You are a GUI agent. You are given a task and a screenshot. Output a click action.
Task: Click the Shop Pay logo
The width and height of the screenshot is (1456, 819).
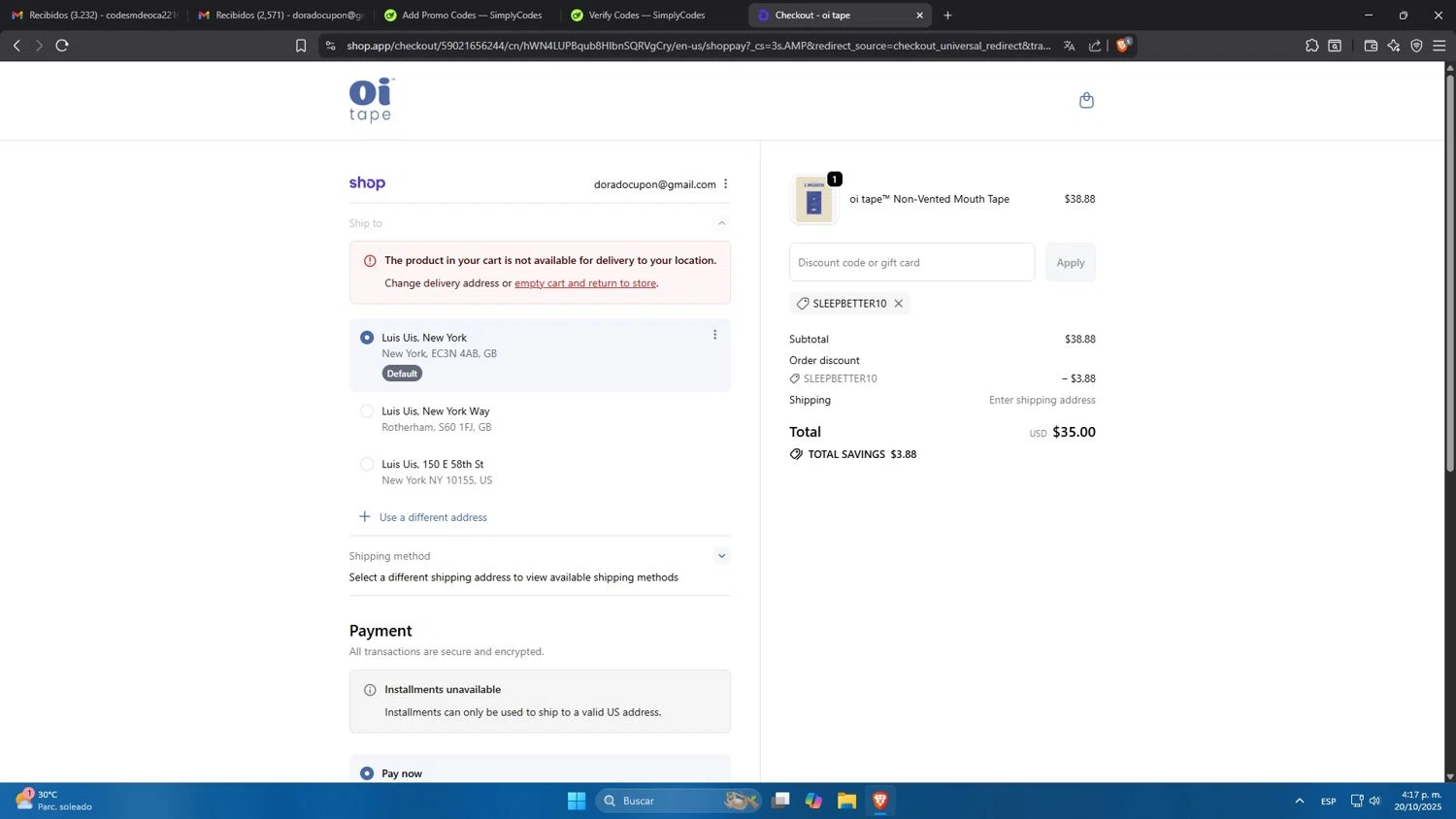pos(367,183)
